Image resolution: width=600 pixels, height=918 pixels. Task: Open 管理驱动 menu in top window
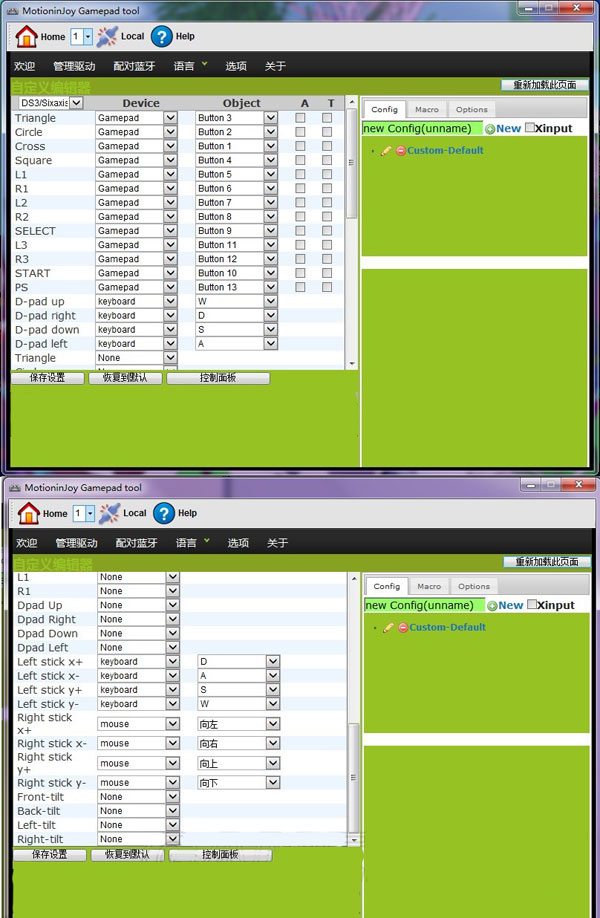coord(74,66)
